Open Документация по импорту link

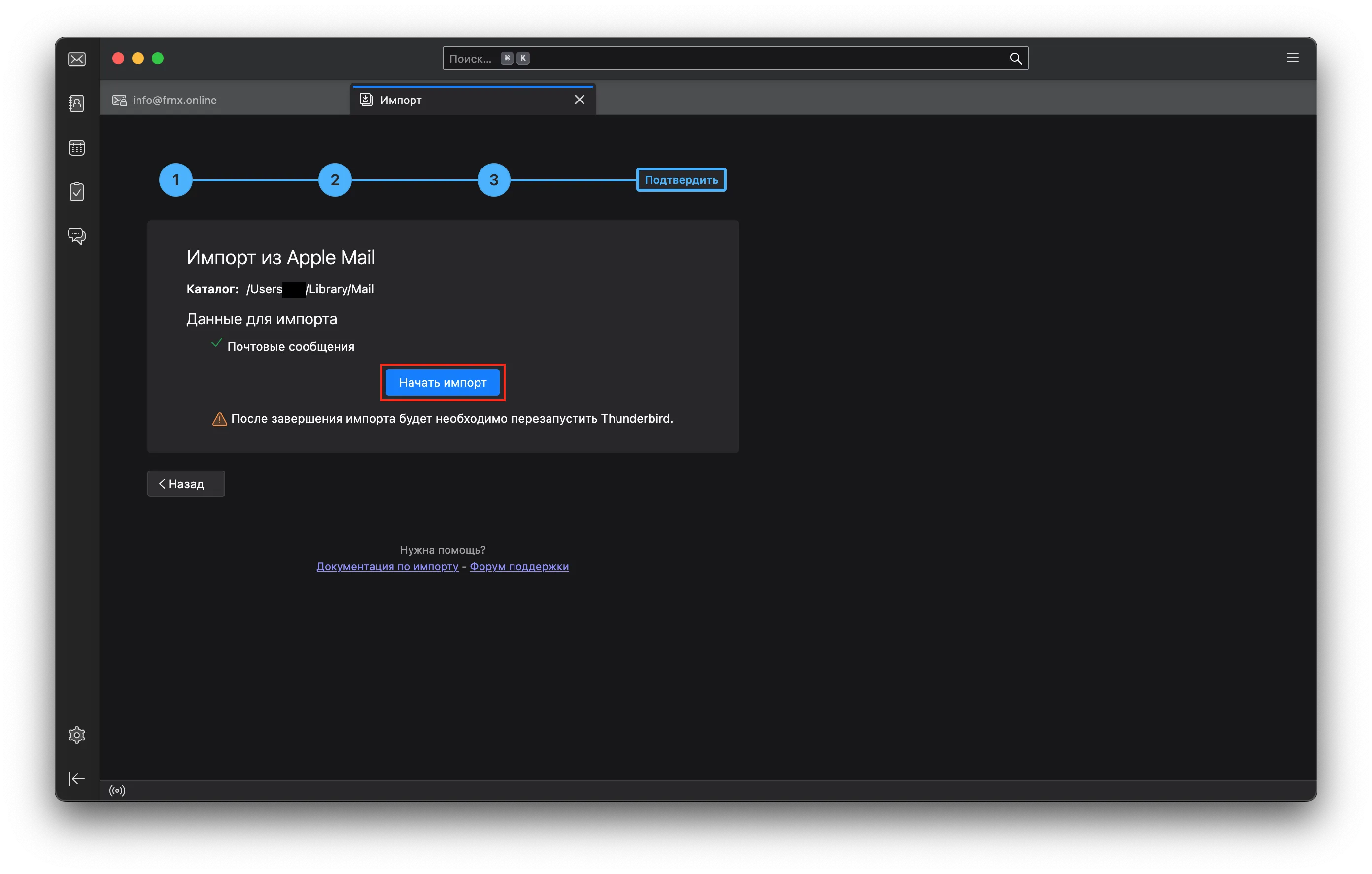point(387,567)
